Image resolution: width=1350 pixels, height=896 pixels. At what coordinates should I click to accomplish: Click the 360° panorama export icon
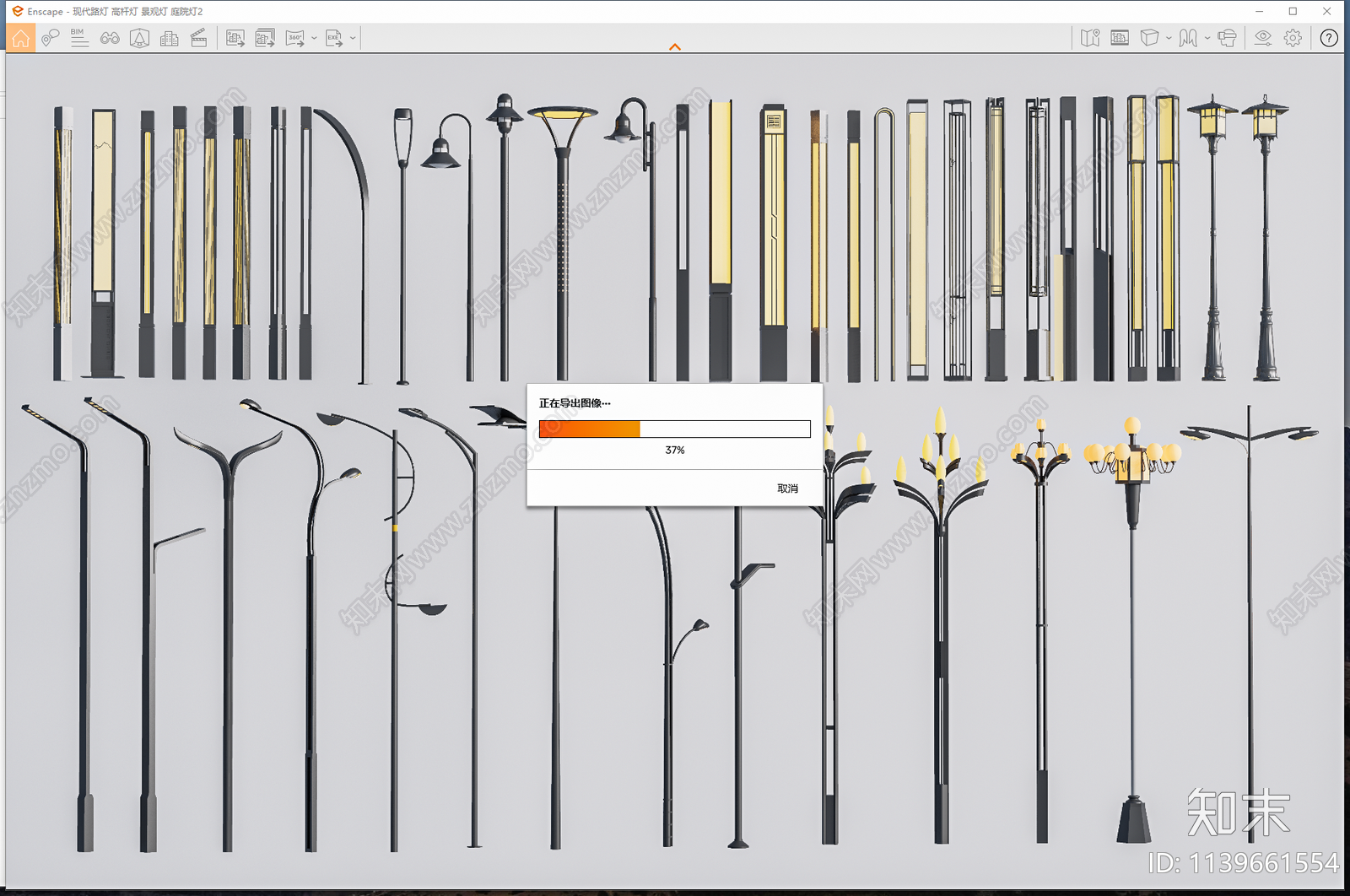[294, 38]
